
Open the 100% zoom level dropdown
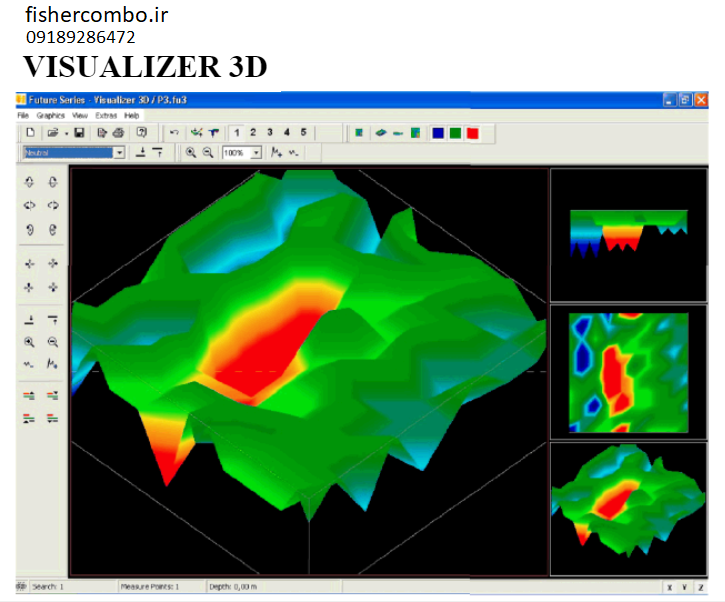[256, 153]
